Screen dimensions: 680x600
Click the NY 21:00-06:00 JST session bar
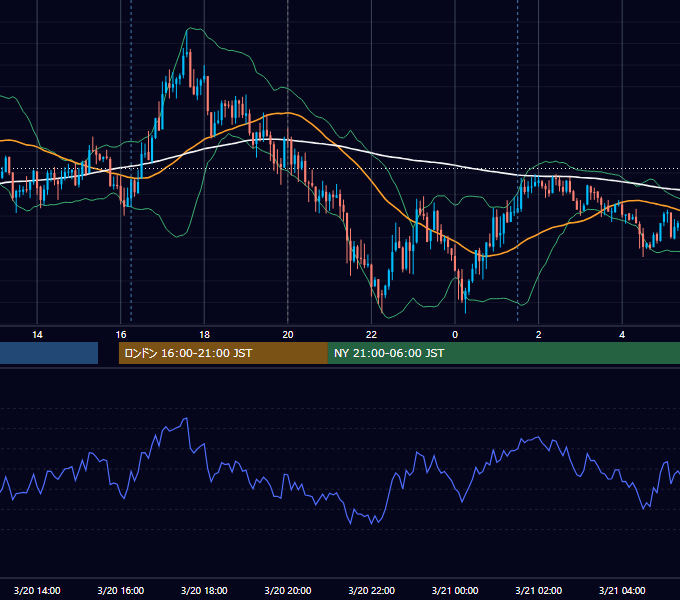click(503, 353)
